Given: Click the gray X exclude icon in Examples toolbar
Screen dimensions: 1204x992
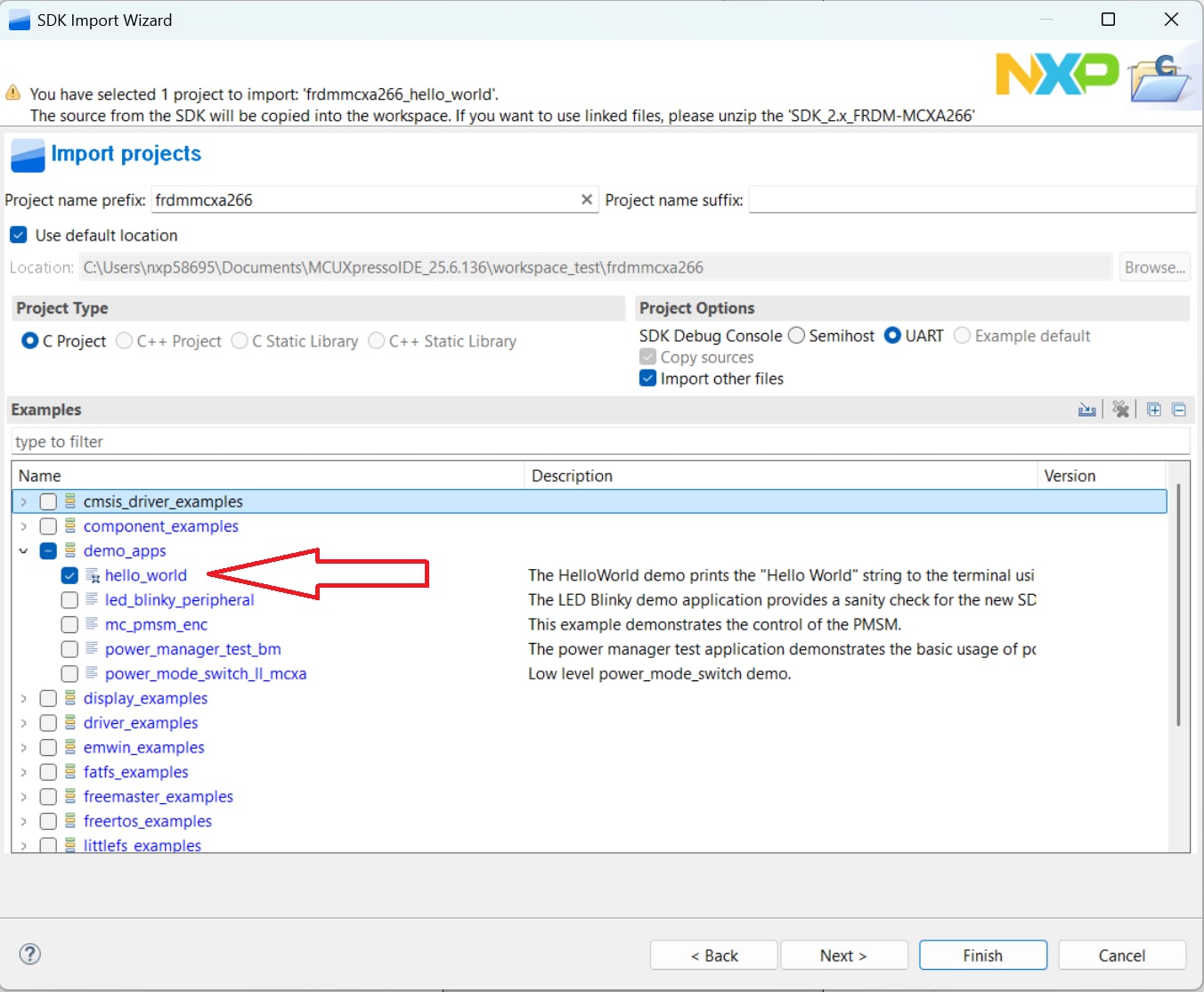Looking at the screenshot, I should 1120,409.
